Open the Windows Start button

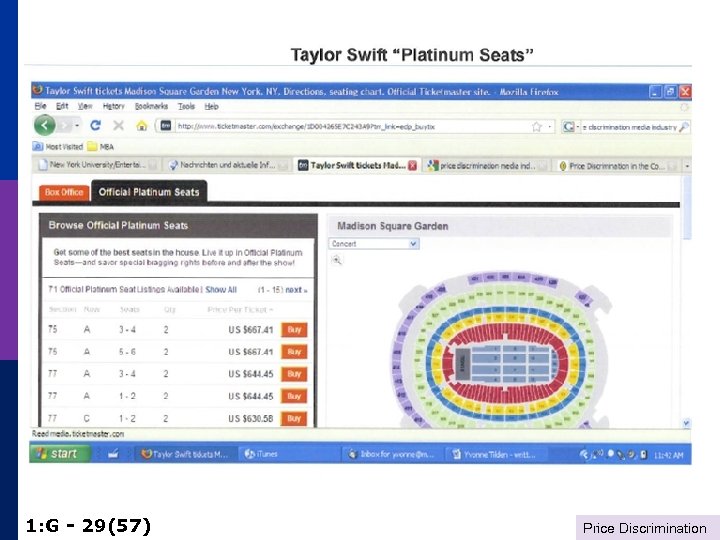tap(58, 454)
